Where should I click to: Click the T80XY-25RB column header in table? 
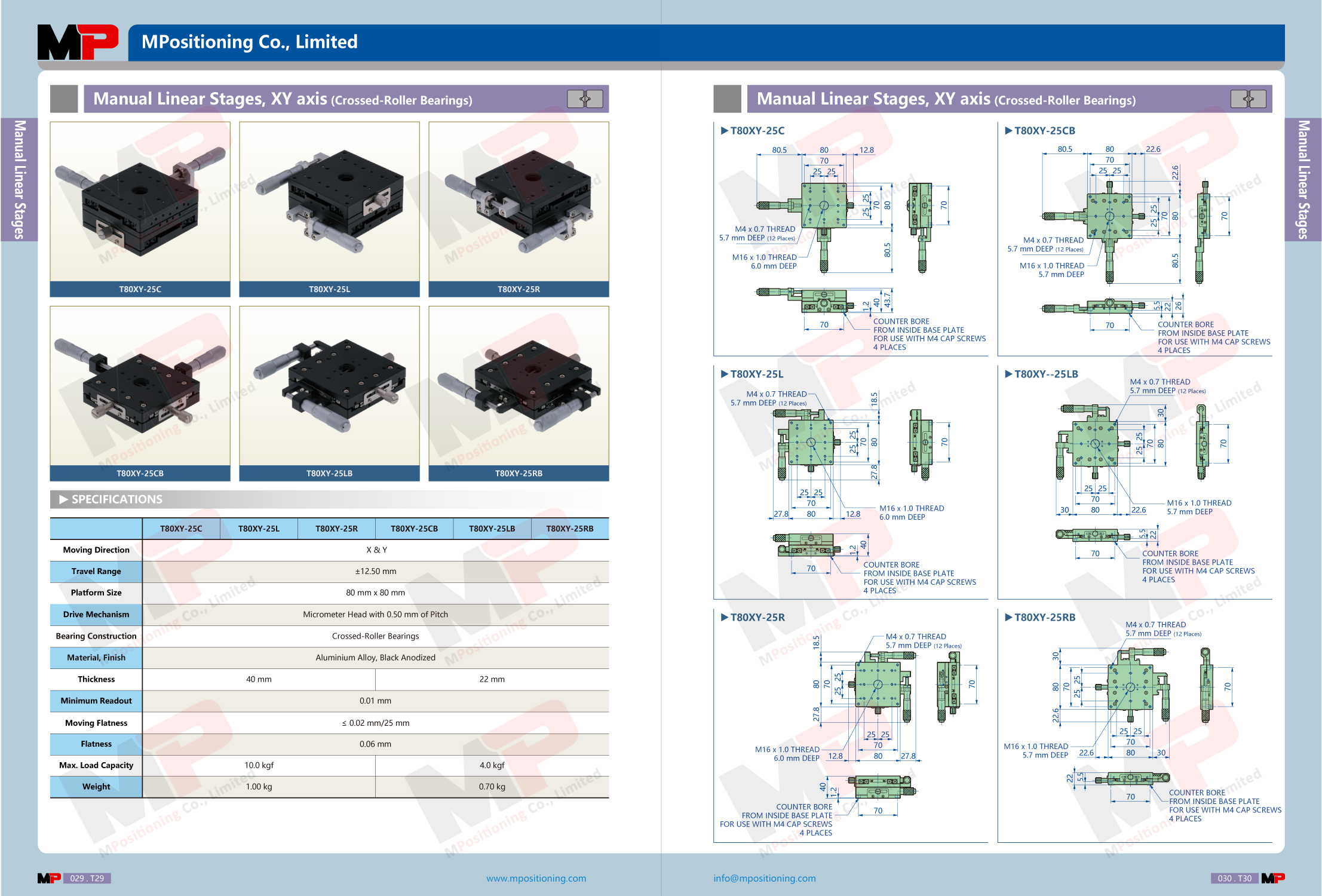[x=570, y=529]
